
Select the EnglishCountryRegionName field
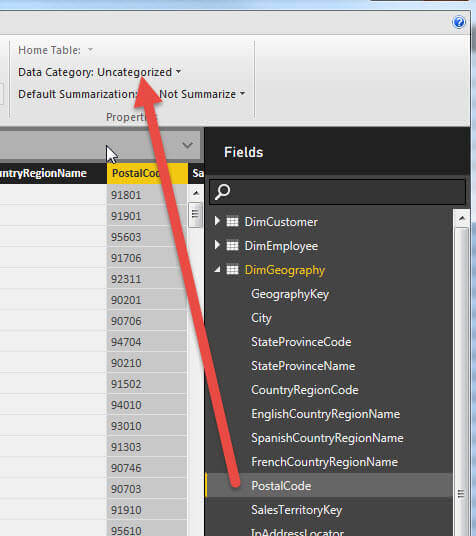coord(326,414)
